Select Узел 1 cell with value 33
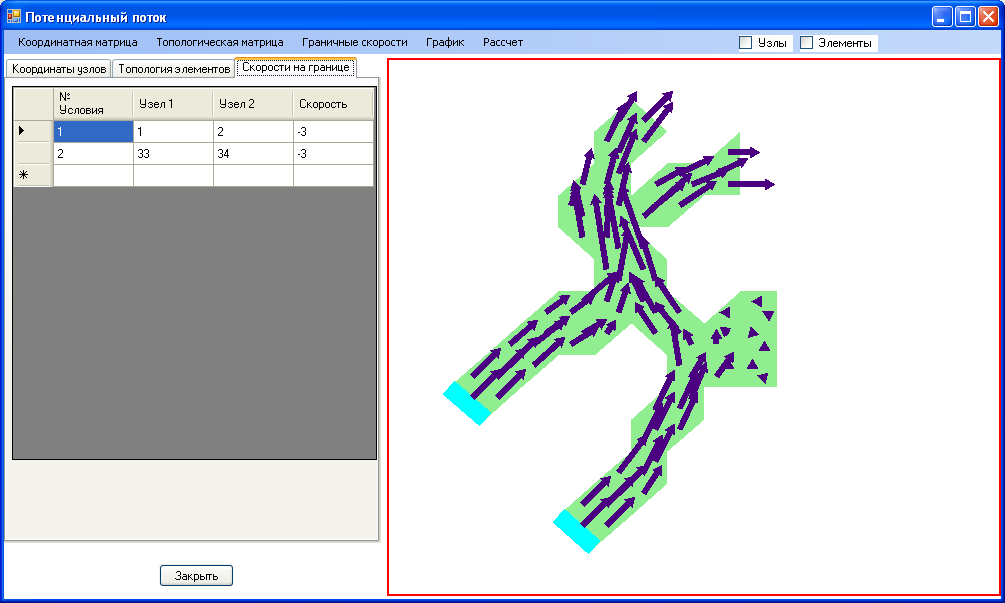 tap(173, 154)
